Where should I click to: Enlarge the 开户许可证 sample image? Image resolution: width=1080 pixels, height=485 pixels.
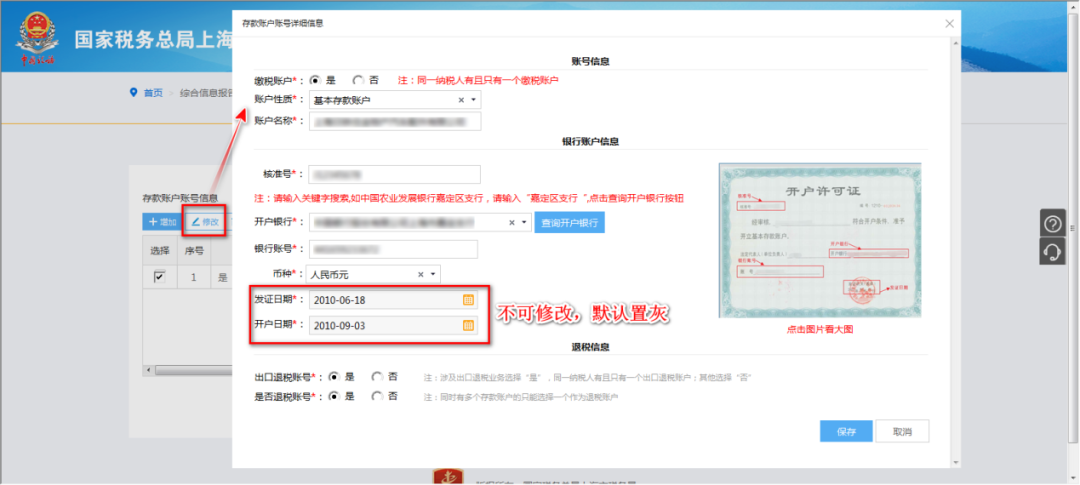click(x=820, y=241)
